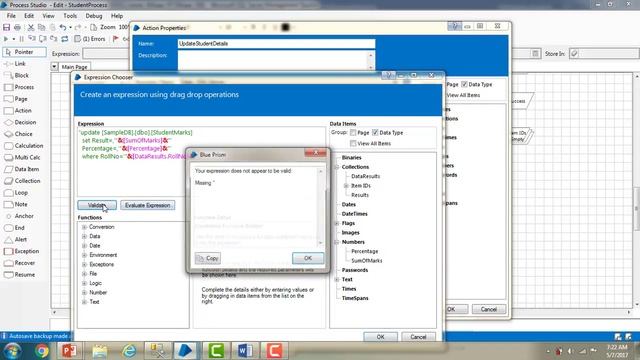Expand the Conversion functions node
This screenshot has height=360, width=640.
(x=84, y=227)
